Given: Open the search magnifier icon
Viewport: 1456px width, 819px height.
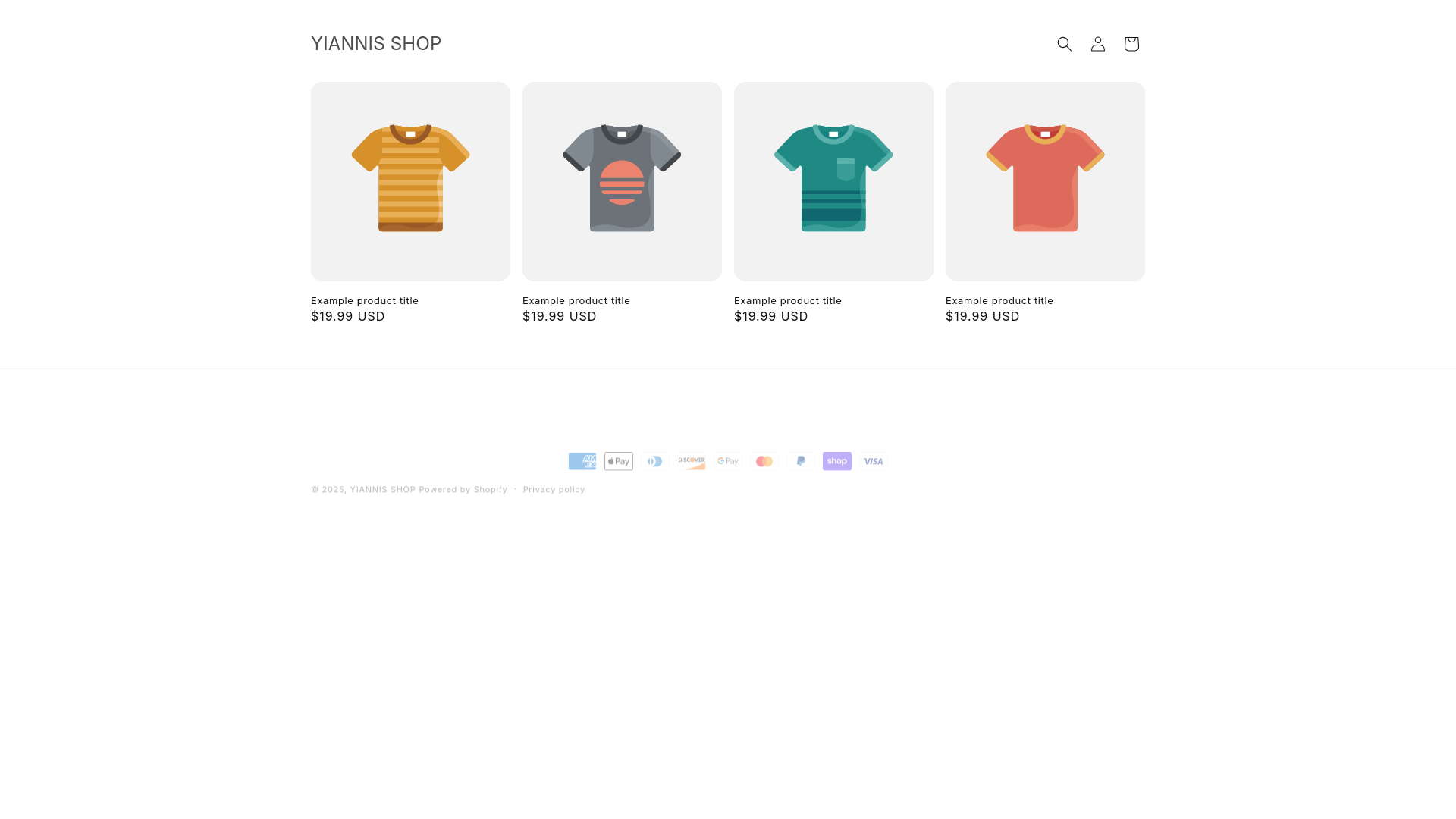Looking at the screenshot, I should (x=1064, y=44).
